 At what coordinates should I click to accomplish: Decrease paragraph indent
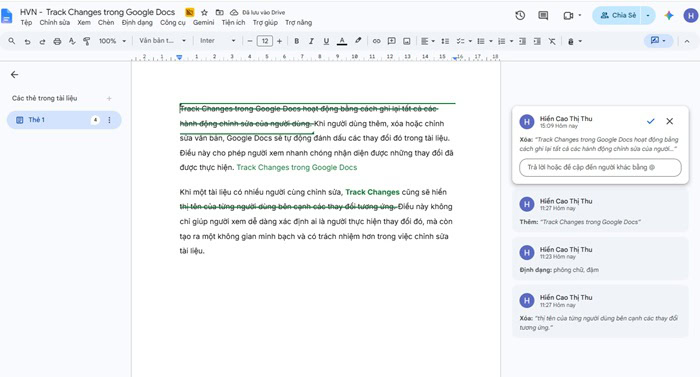click(522, 41)
